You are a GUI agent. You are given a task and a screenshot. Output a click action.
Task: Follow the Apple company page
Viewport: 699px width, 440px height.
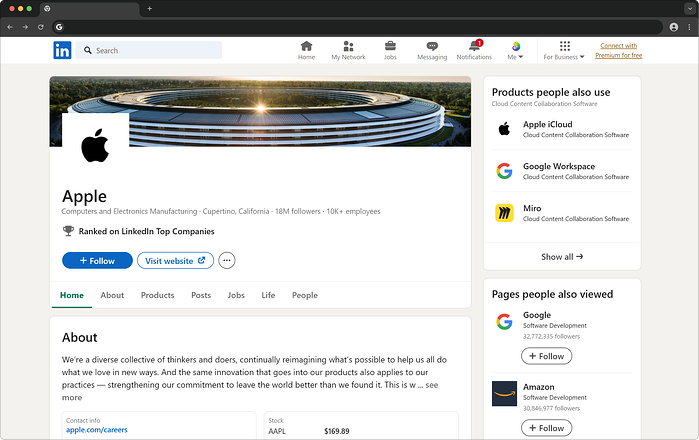(x=97, y=261)
